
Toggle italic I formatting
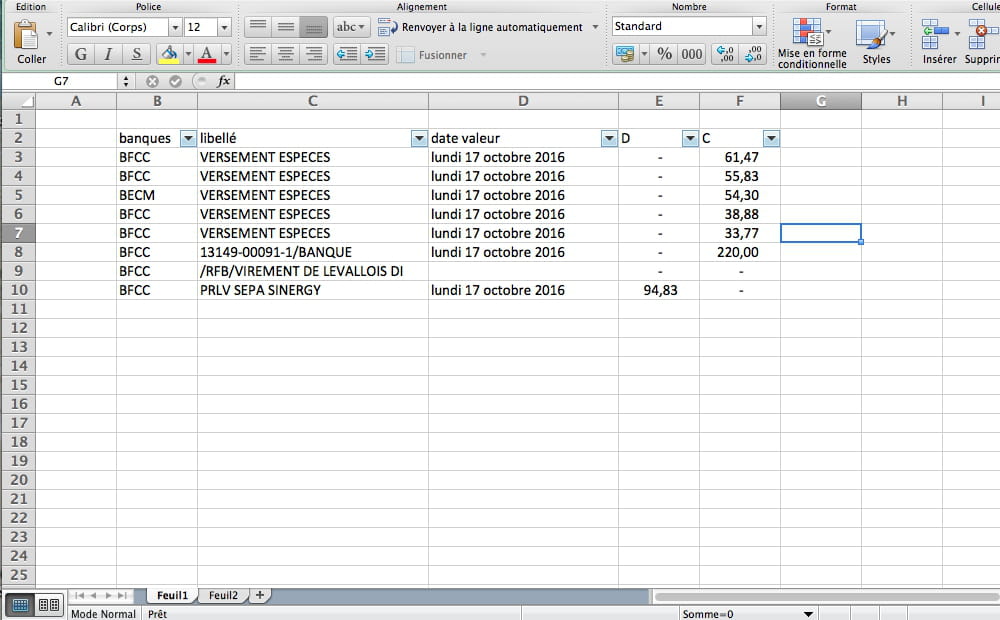(108, 54)
